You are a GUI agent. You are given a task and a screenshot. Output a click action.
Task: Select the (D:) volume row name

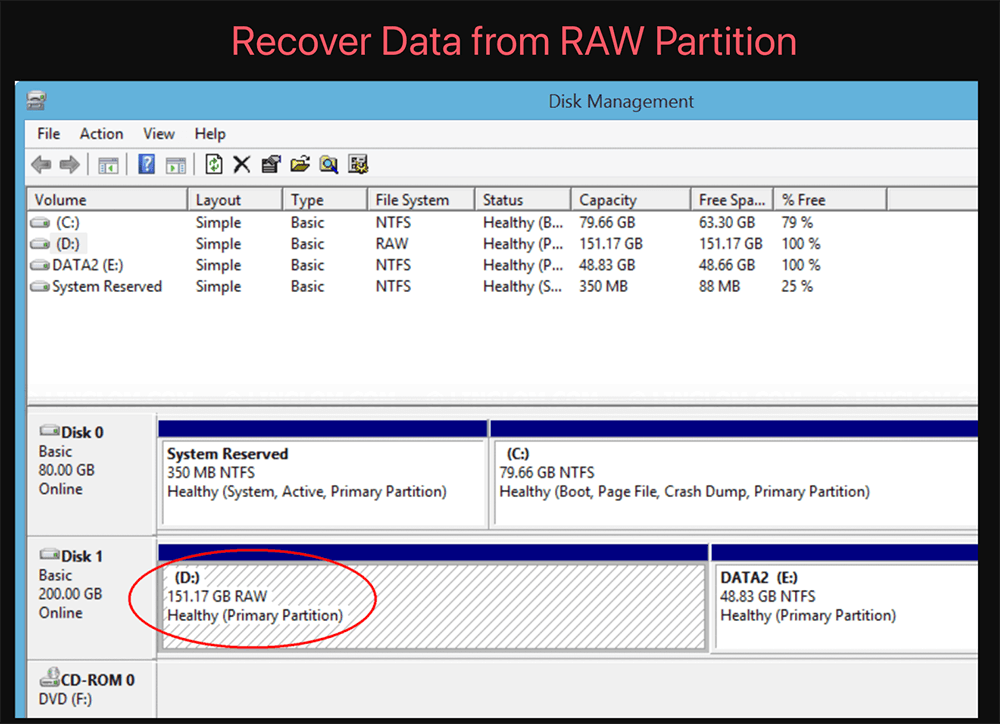[68, 244]
